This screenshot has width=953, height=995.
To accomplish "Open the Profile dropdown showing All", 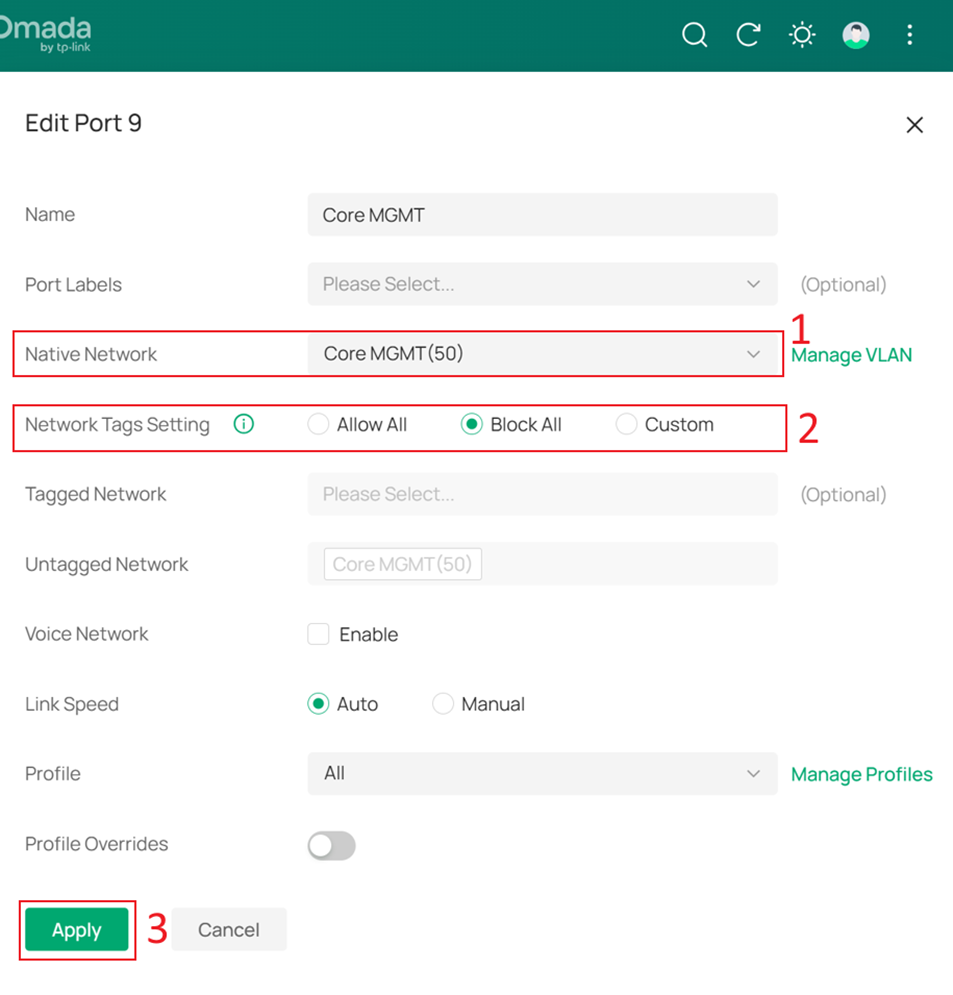I will pyautogui.click(x=542, y=773).
